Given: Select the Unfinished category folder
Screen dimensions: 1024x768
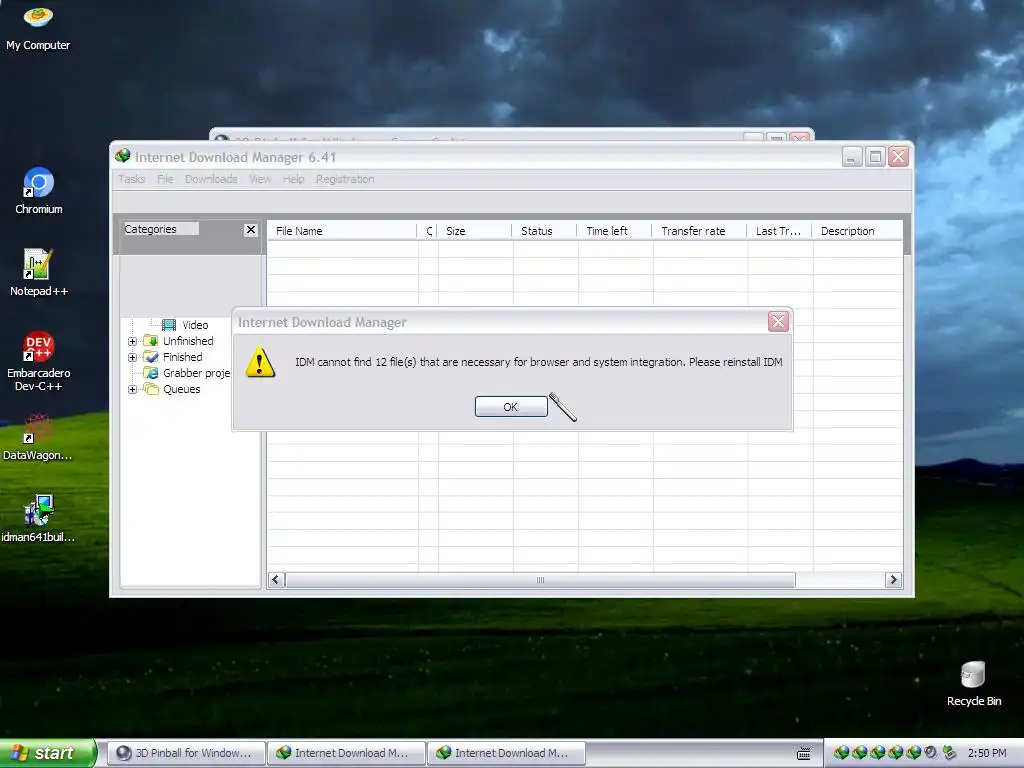Looking at the screenshot, I should 178,341.
